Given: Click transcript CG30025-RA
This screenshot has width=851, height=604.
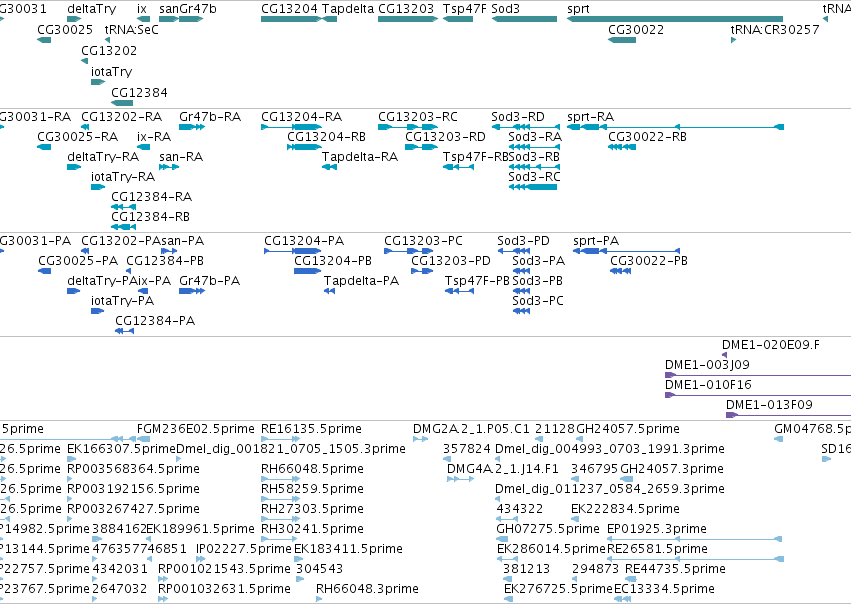Looking at the screenshot, I should 77,137.
